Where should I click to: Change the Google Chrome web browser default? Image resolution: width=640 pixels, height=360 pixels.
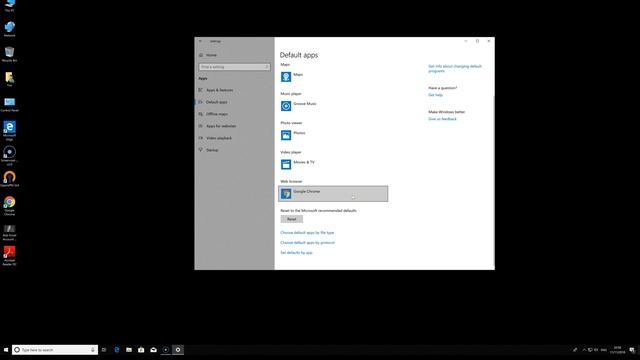click(333, 193)
